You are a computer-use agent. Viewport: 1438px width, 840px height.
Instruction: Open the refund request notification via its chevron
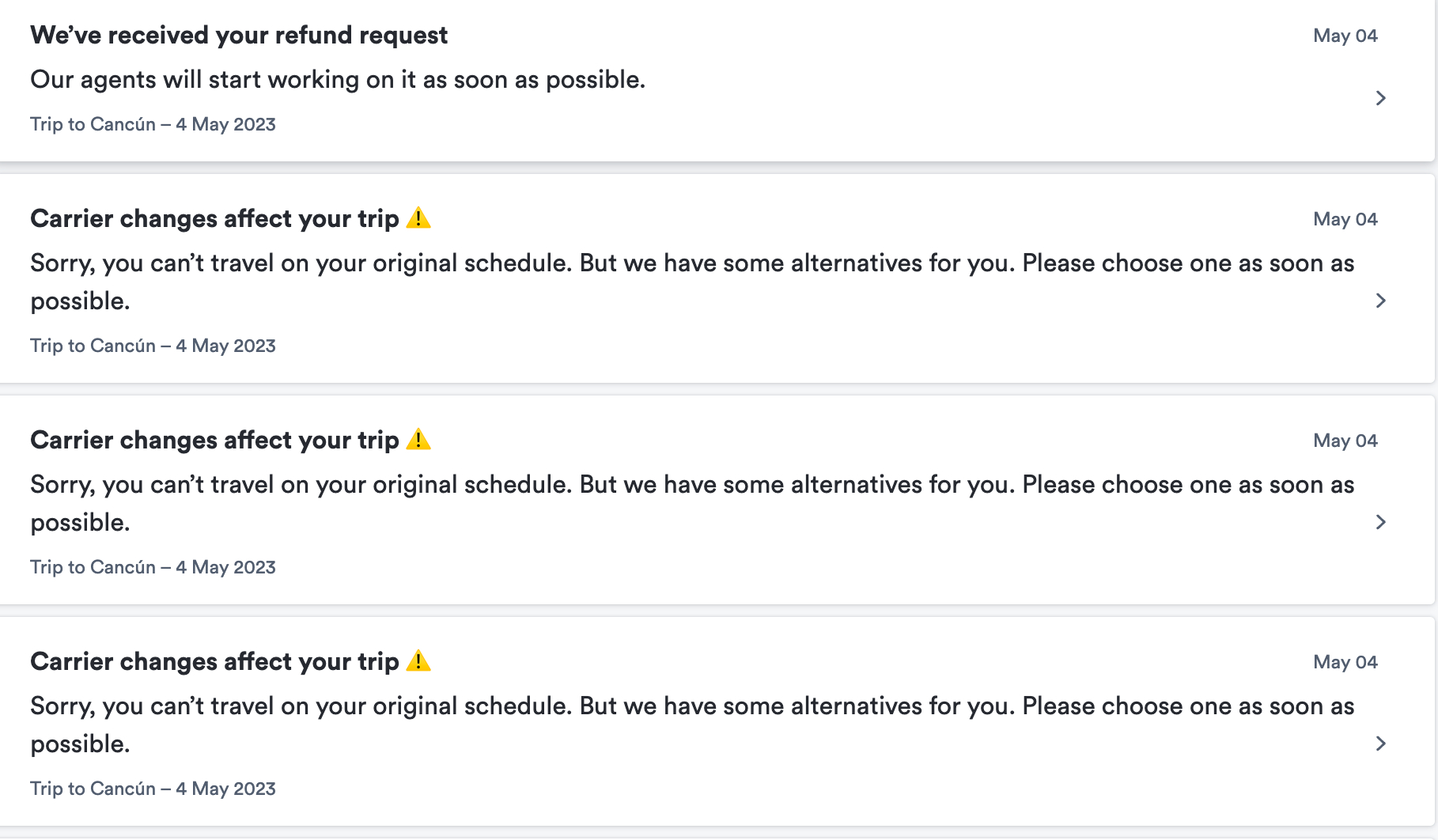pos(1380,98)
